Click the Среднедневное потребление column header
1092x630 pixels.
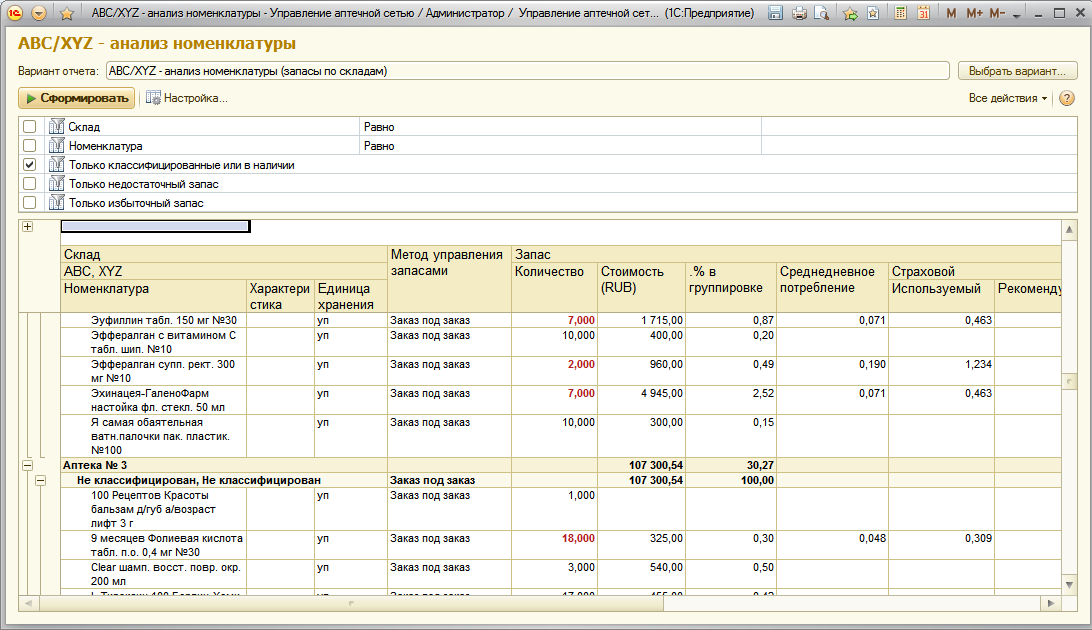[x=832, y=287]
